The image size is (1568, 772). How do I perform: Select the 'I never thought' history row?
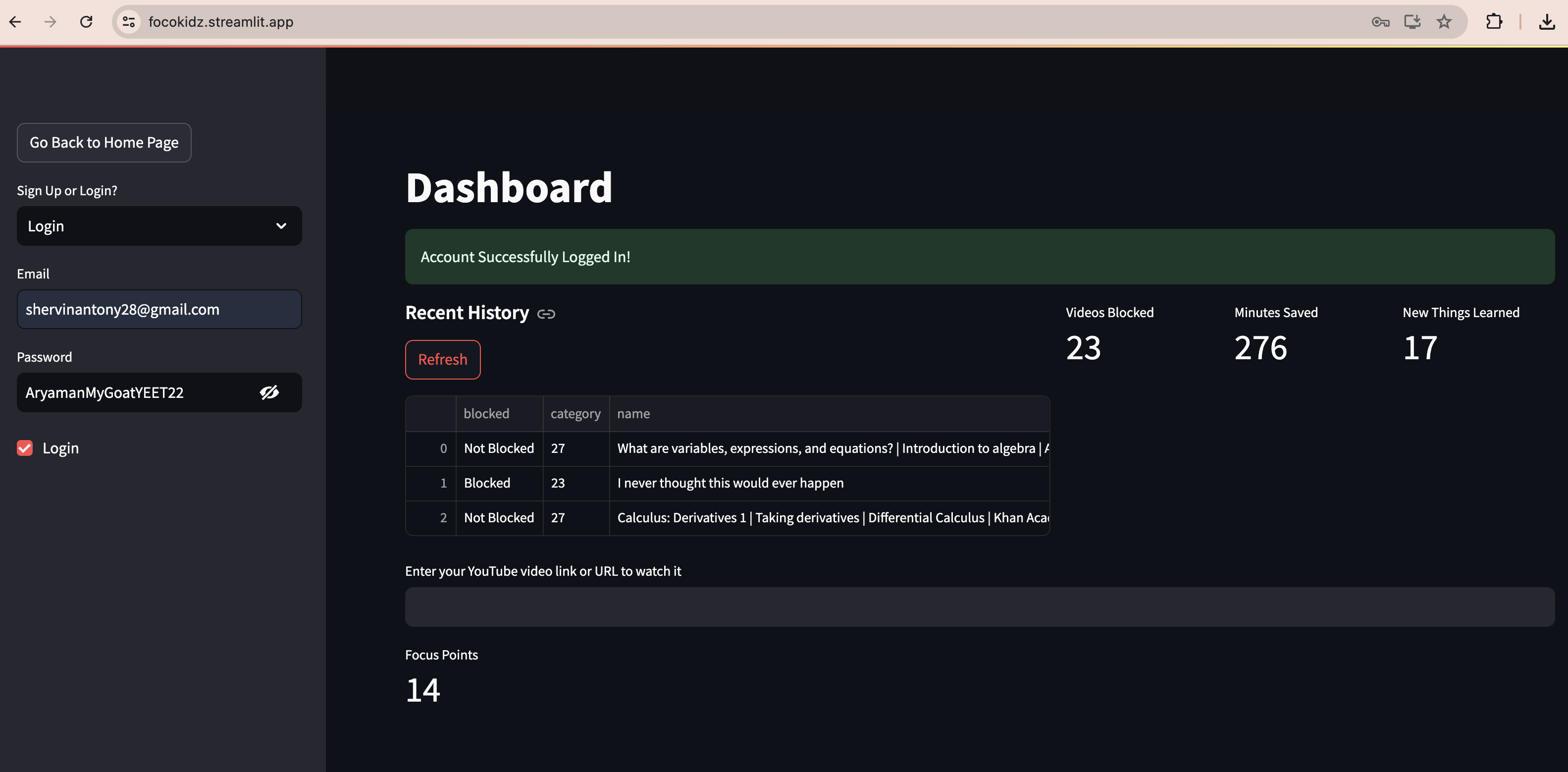[730, 483]
